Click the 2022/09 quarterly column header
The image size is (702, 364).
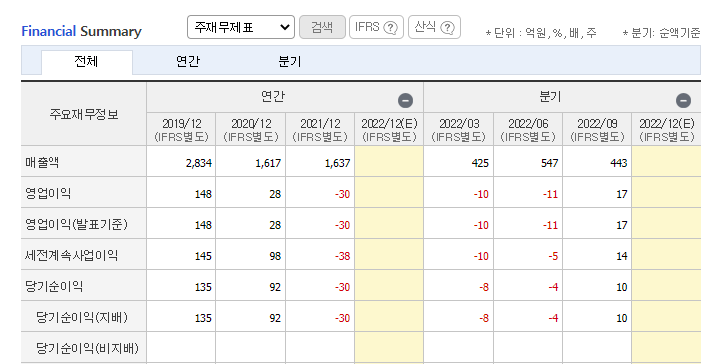click(597, 130)
